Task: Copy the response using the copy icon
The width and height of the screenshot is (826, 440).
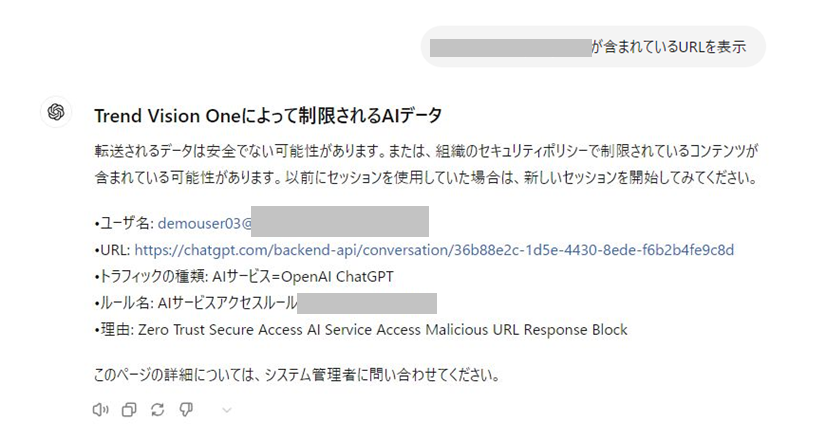Action: point(129,409)
